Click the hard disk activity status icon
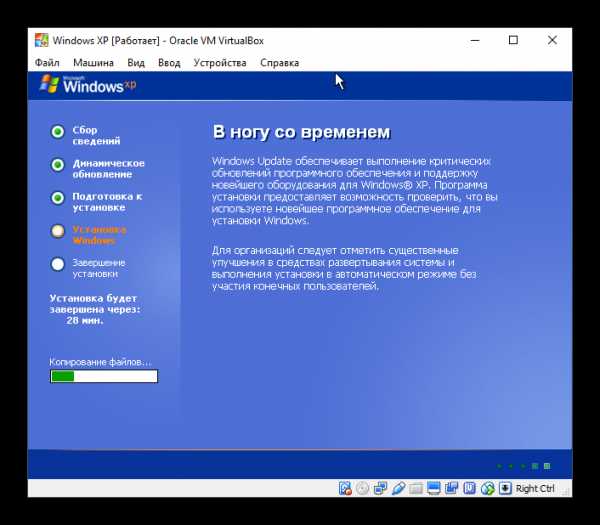The height and width of the screenshot is (525, 600). click(345, 488)
